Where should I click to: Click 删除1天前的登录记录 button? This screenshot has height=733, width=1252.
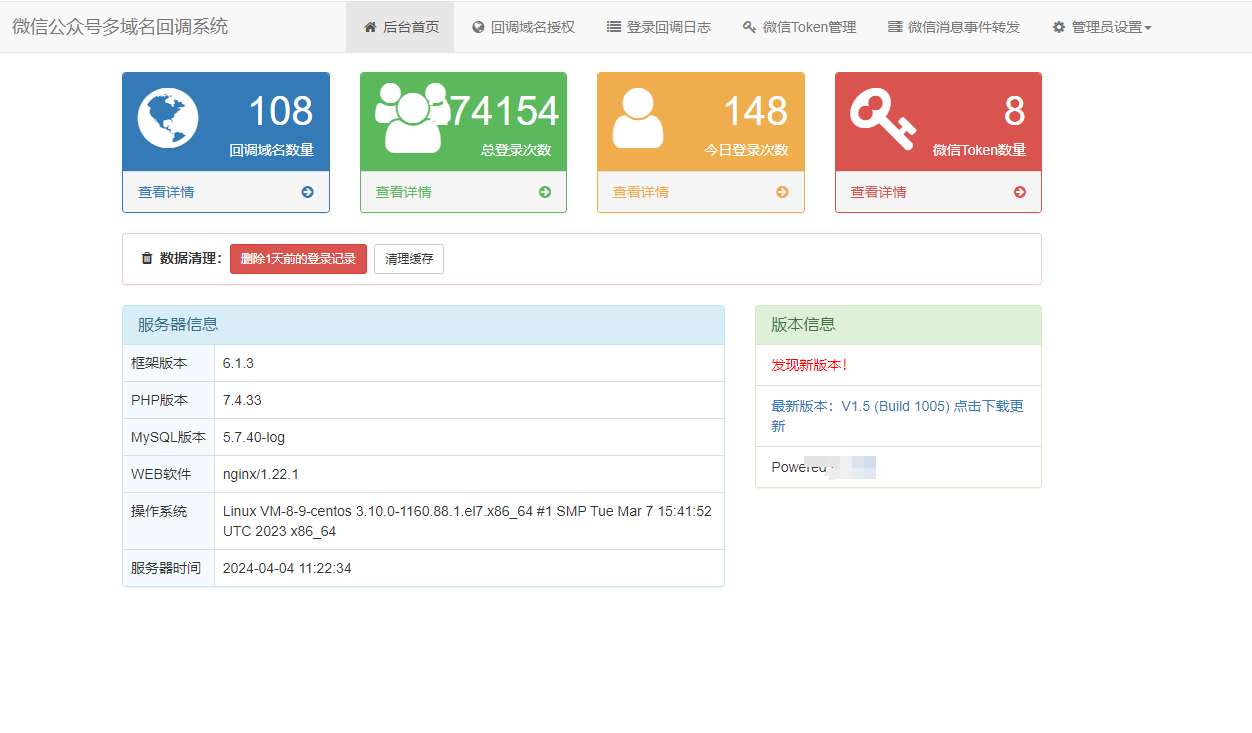299,259
